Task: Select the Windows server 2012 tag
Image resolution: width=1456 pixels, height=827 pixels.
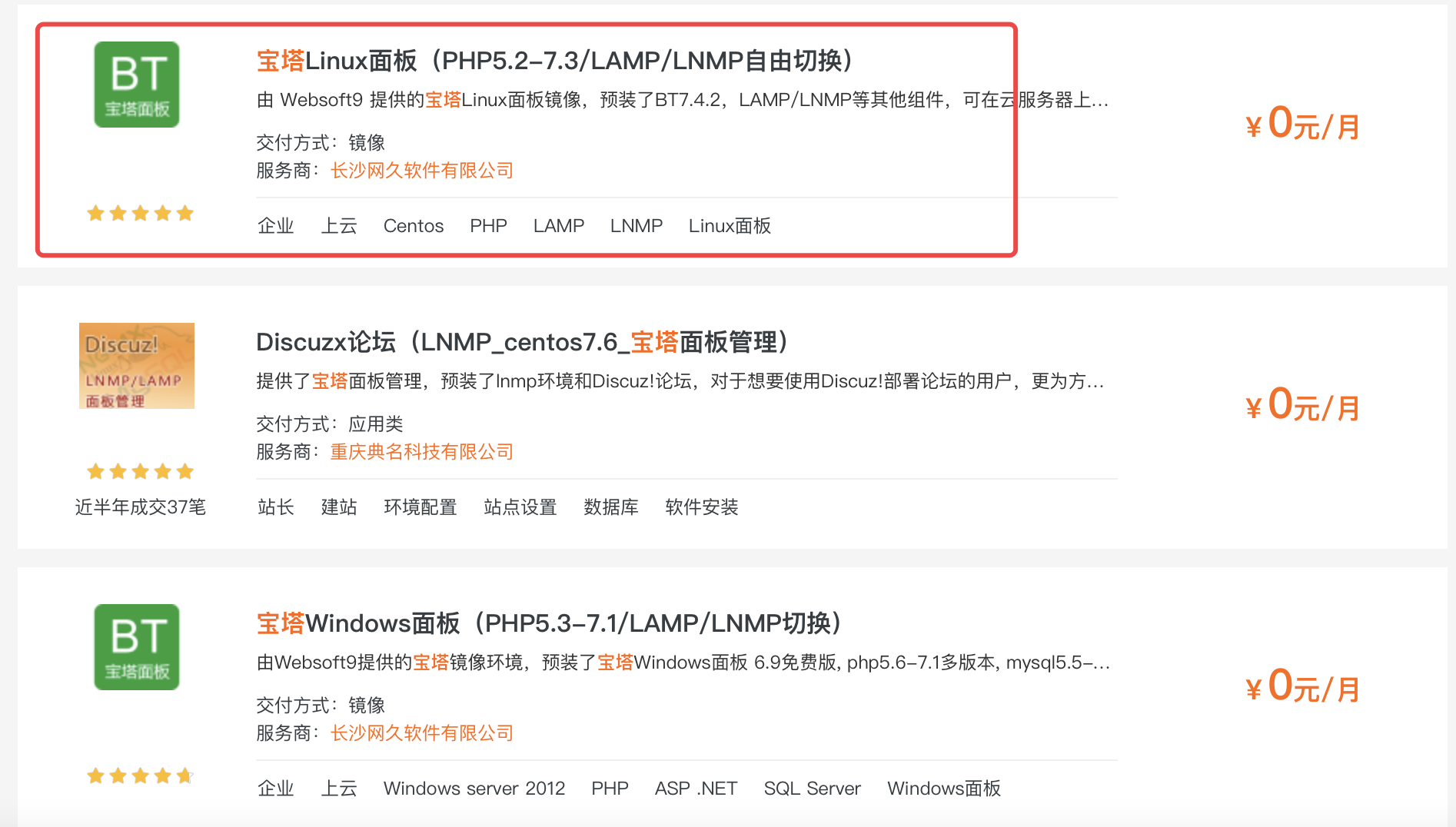Action: pyautogui.click(x=474, y=789)
